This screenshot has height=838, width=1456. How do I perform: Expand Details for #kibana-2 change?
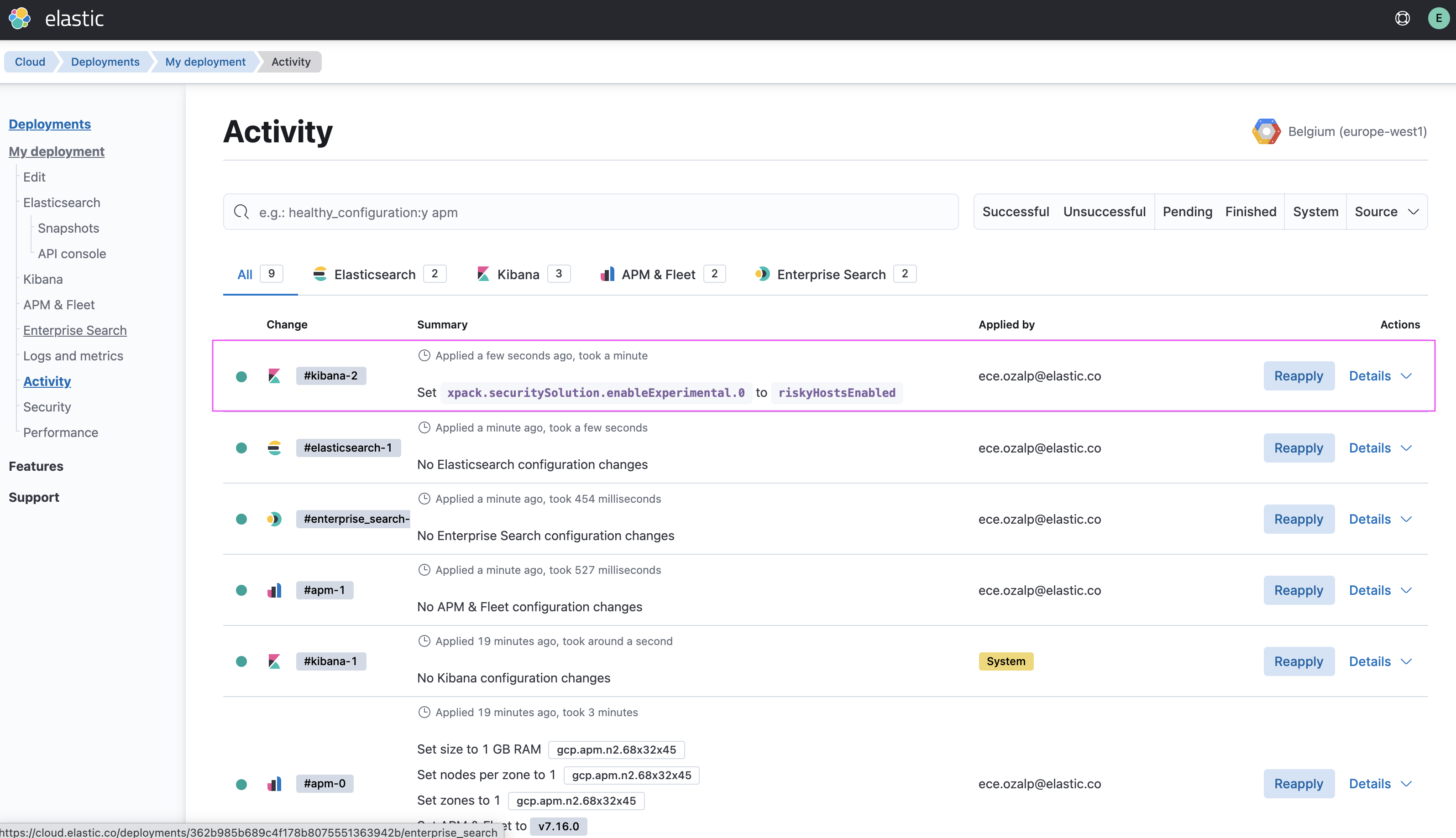coord(1380,376)
